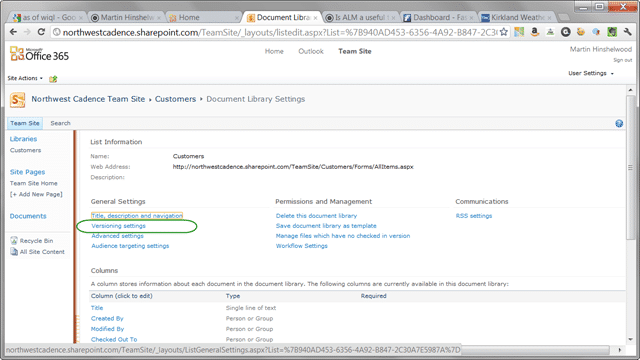Click Delete this document library
Viewport: 640px width, 360px height.
click(x=316, y=216)
